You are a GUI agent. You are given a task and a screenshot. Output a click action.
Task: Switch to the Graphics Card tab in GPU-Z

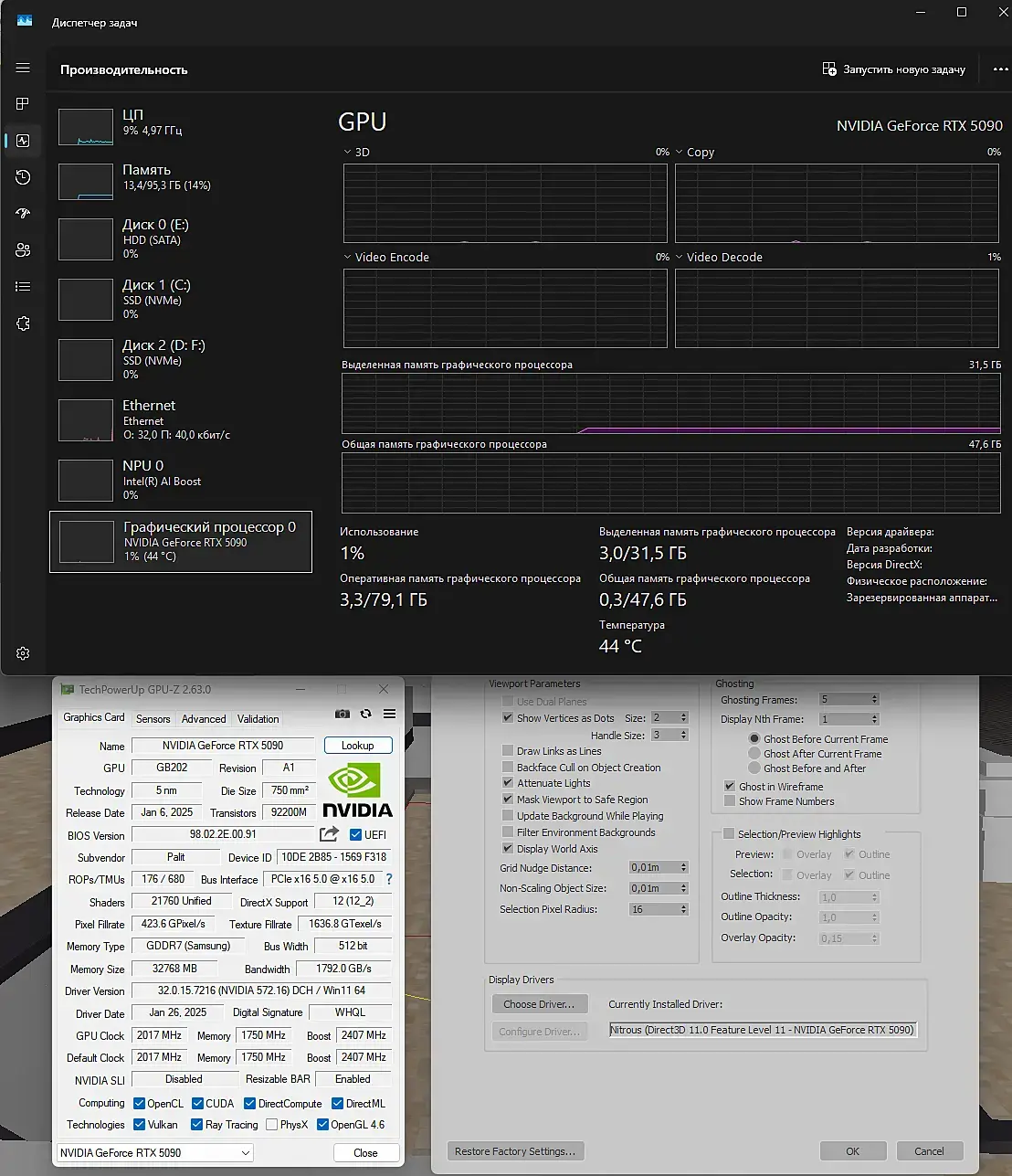click(94, 718)
